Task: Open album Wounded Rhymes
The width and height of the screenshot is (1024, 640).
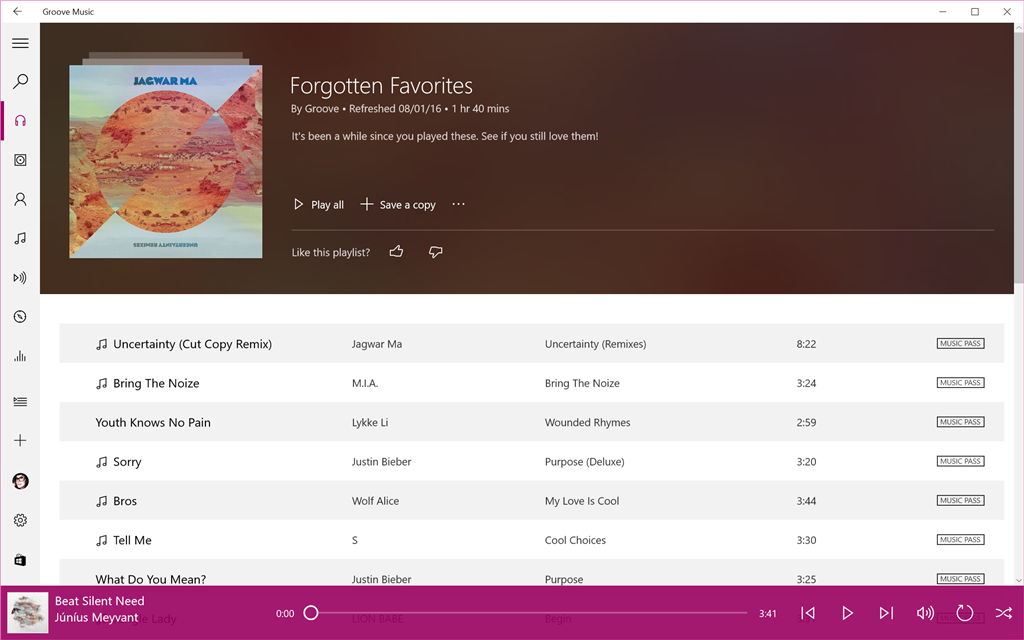Action: (x=588, y=423)
